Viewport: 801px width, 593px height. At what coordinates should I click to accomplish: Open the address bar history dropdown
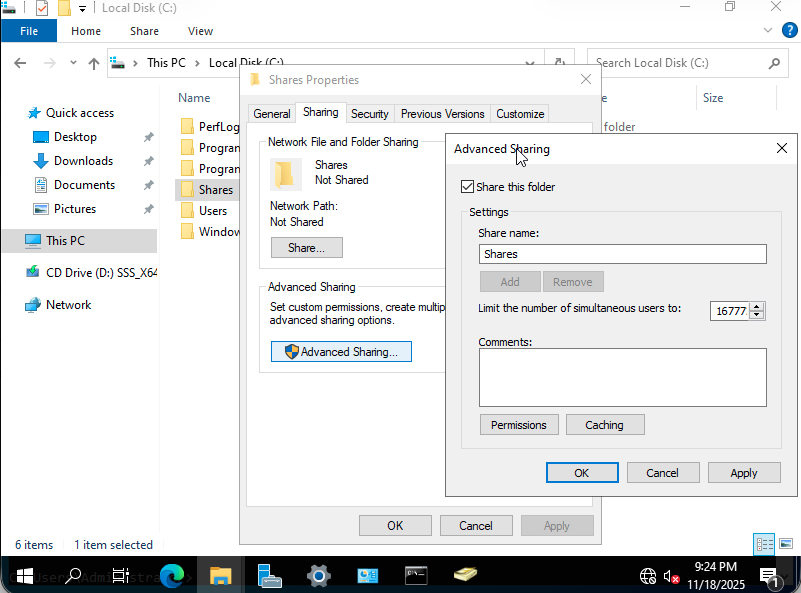point(529,62)
